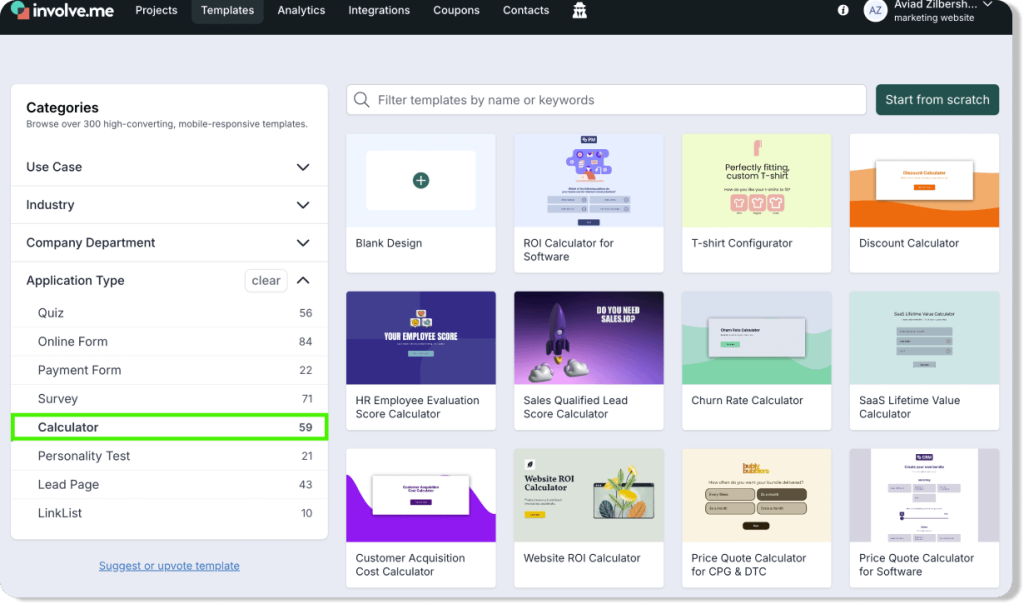1024x604 pixels.
Task: Select the Personality Test type
Action: tap(169, 456)
